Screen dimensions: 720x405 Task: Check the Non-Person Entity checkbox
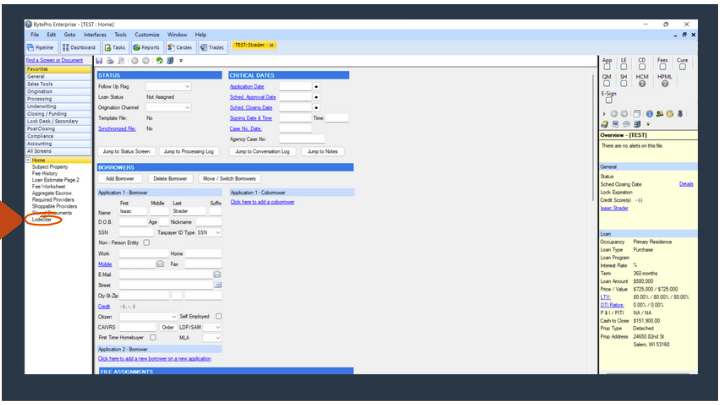pos(146,242)
